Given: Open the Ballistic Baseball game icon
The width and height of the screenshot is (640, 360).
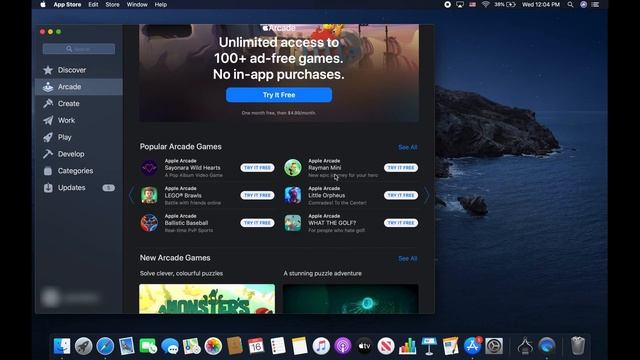Looking at the screenshot, I should click(149, 223).
